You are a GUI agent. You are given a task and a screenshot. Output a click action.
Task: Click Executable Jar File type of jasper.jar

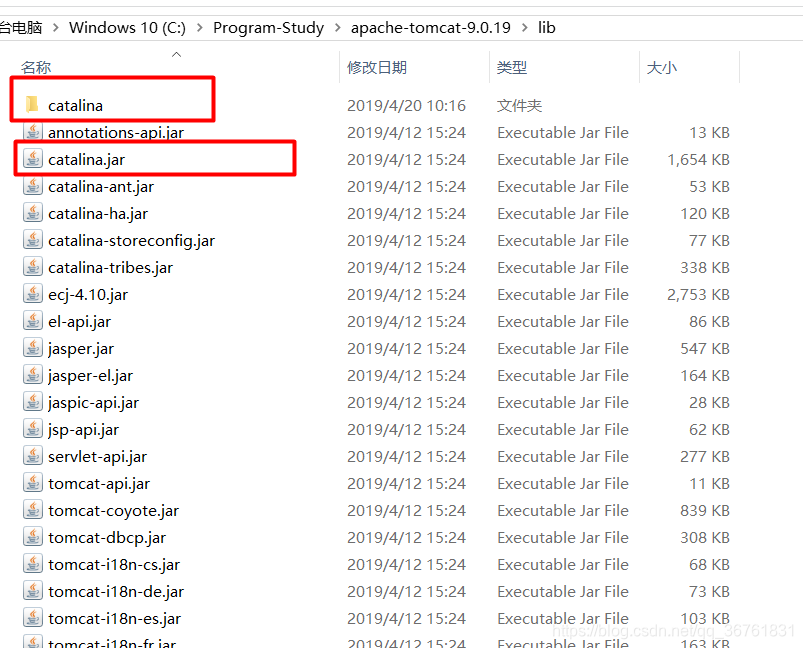563,349
